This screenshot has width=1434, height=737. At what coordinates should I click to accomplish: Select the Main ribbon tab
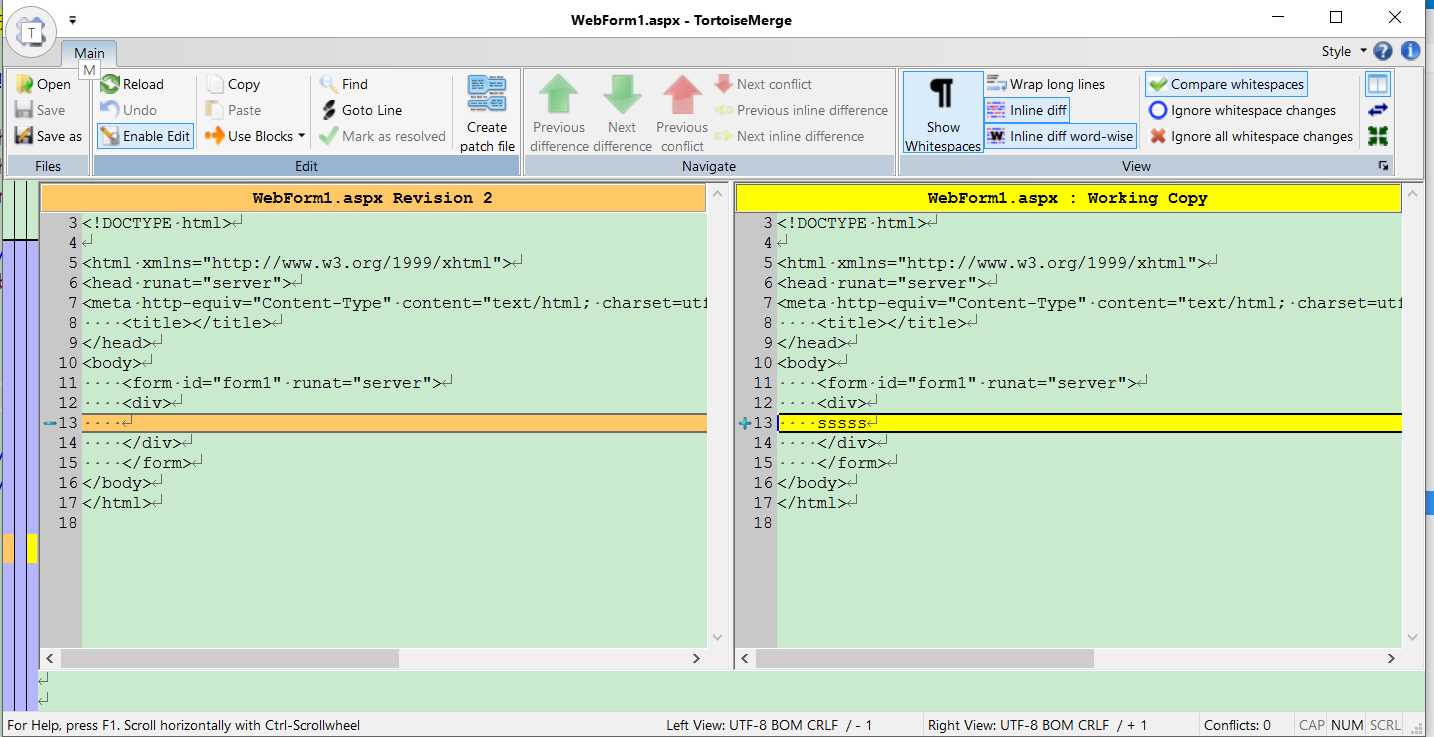(89, 53)
